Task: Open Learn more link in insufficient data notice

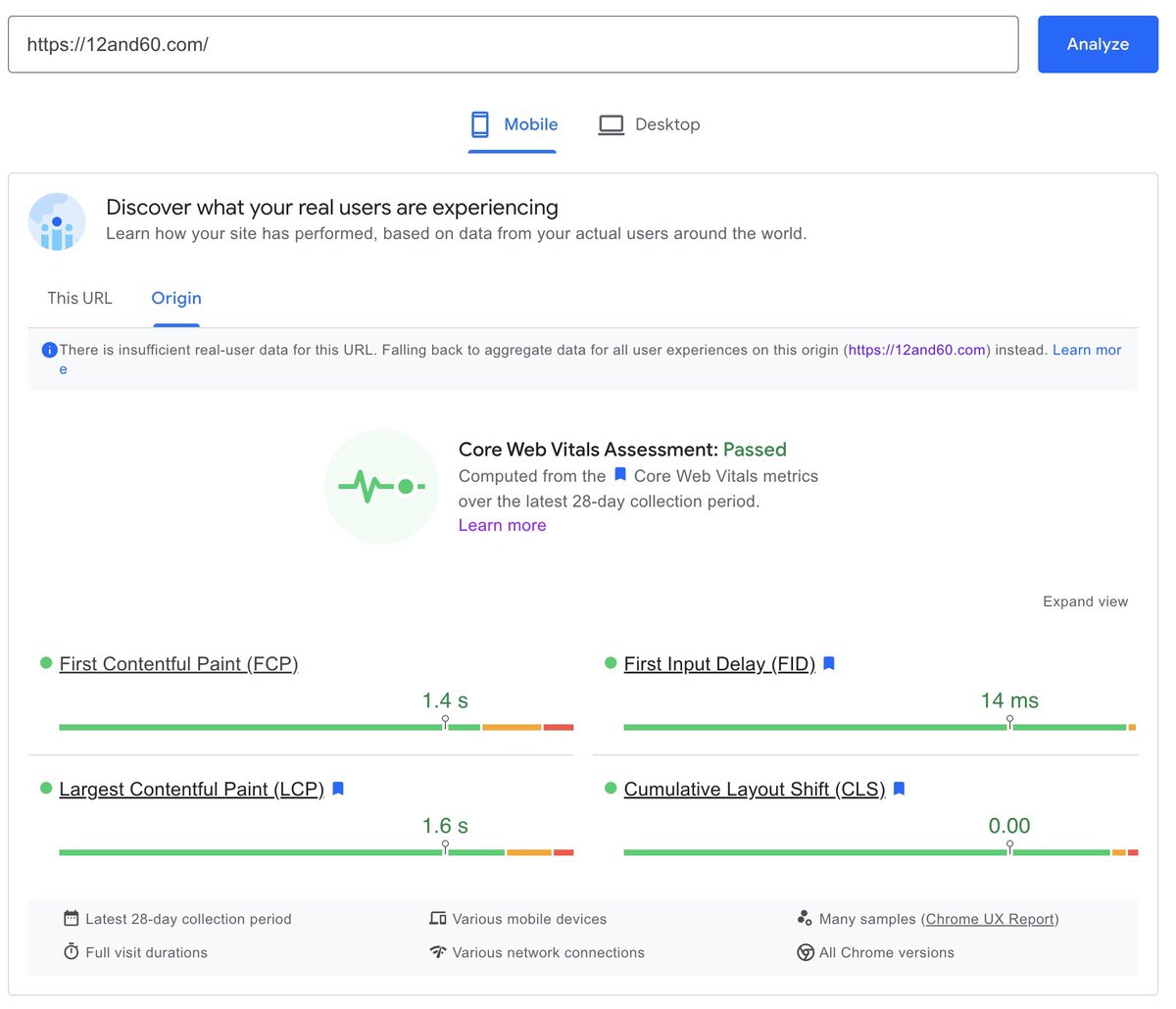Action: pos(1087,350)
